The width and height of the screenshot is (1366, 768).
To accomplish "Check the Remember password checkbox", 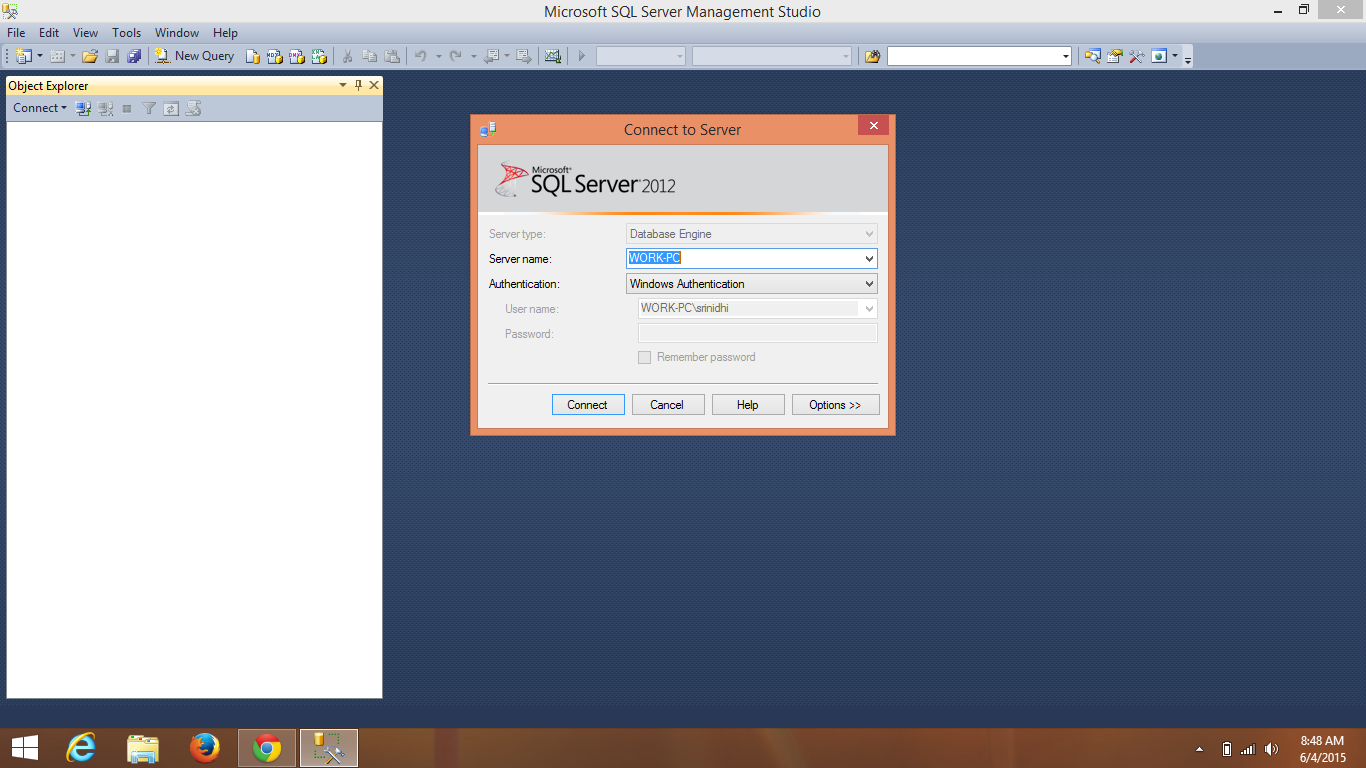I will pyautogui.click(x=644, y=357).
